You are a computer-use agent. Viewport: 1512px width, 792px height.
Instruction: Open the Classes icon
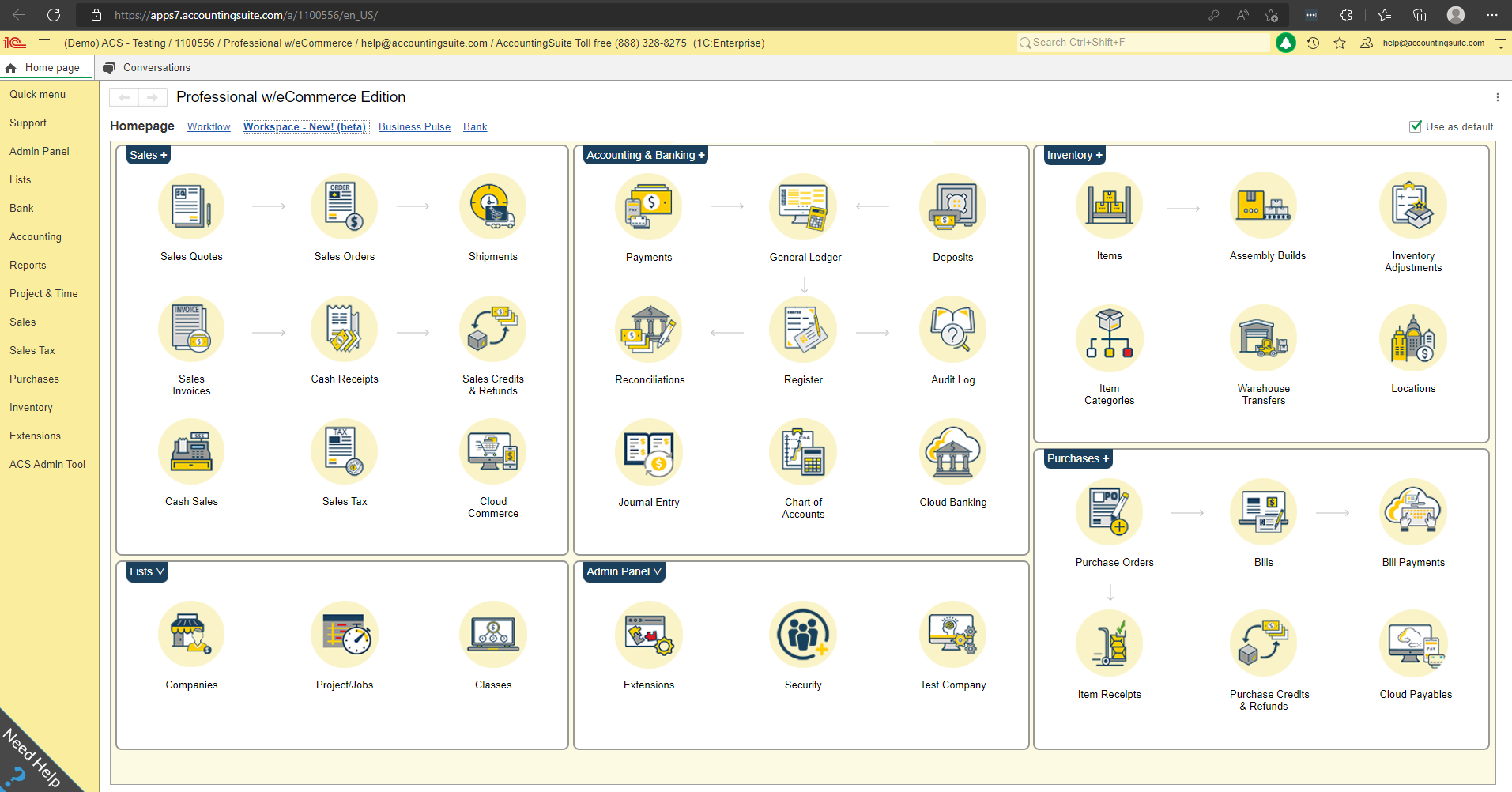point(492,634)
